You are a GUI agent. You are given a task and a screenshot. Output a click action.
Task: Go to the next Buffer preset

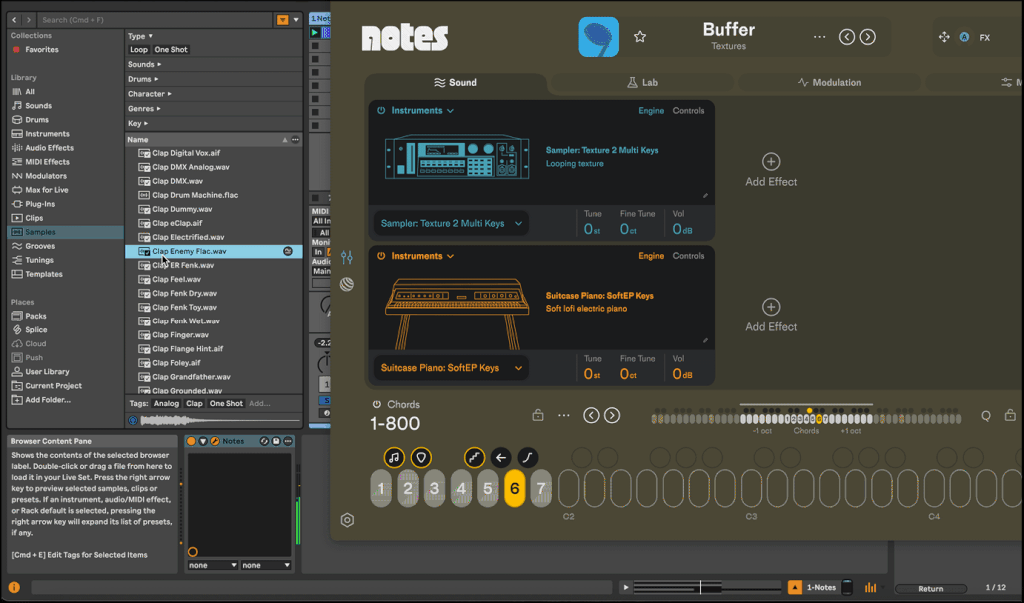(868, 37)
